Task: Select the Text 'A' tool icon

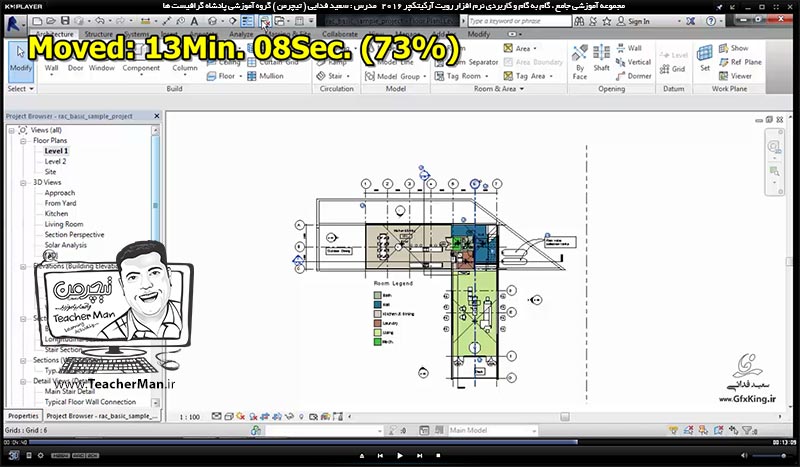Action: click(194, 21)
